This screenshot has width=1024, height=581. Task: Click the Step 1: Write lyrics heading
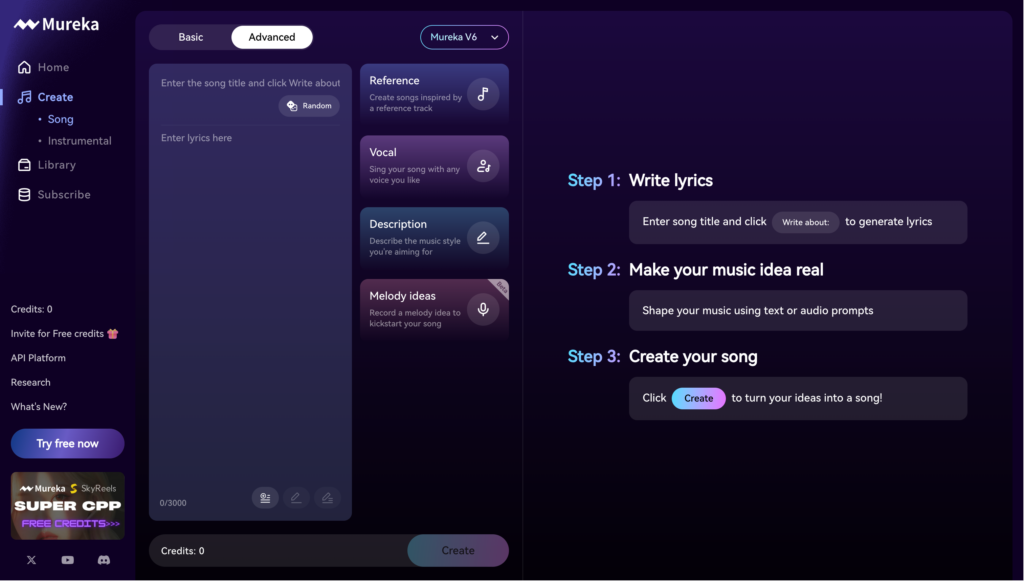tap(640, 181)
